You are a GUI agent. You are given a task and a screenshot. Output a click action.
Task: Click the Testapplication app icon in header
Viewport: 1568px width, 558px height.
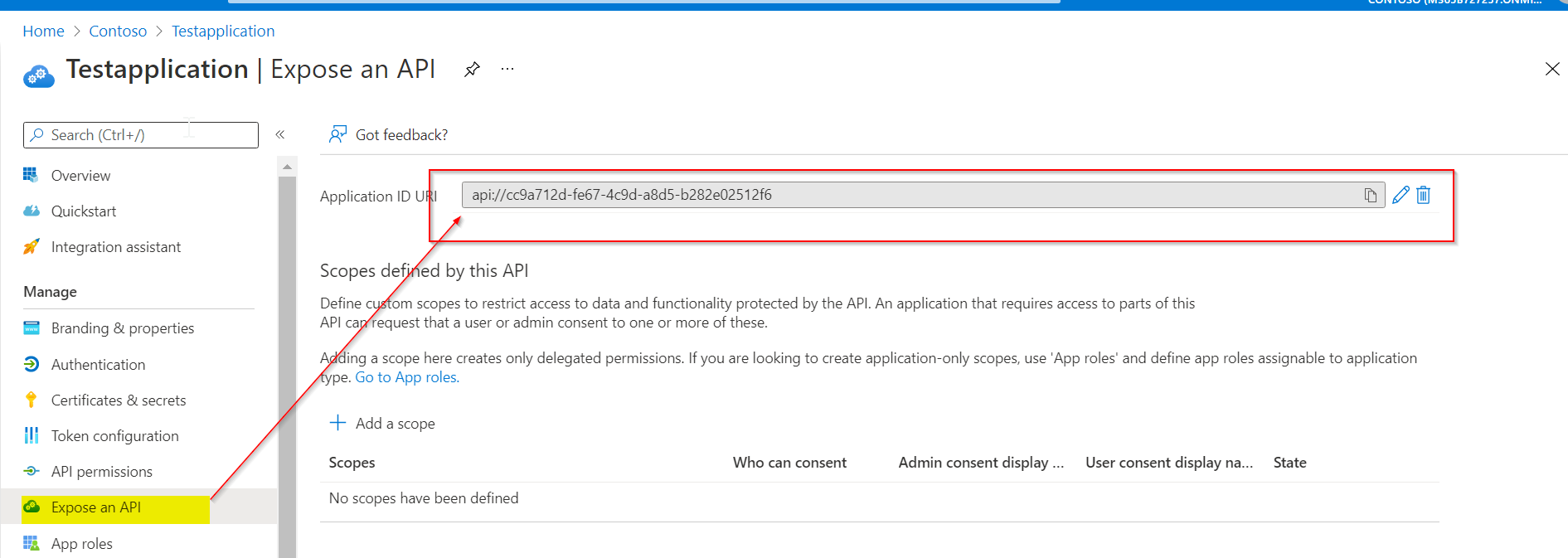point(39,76)
